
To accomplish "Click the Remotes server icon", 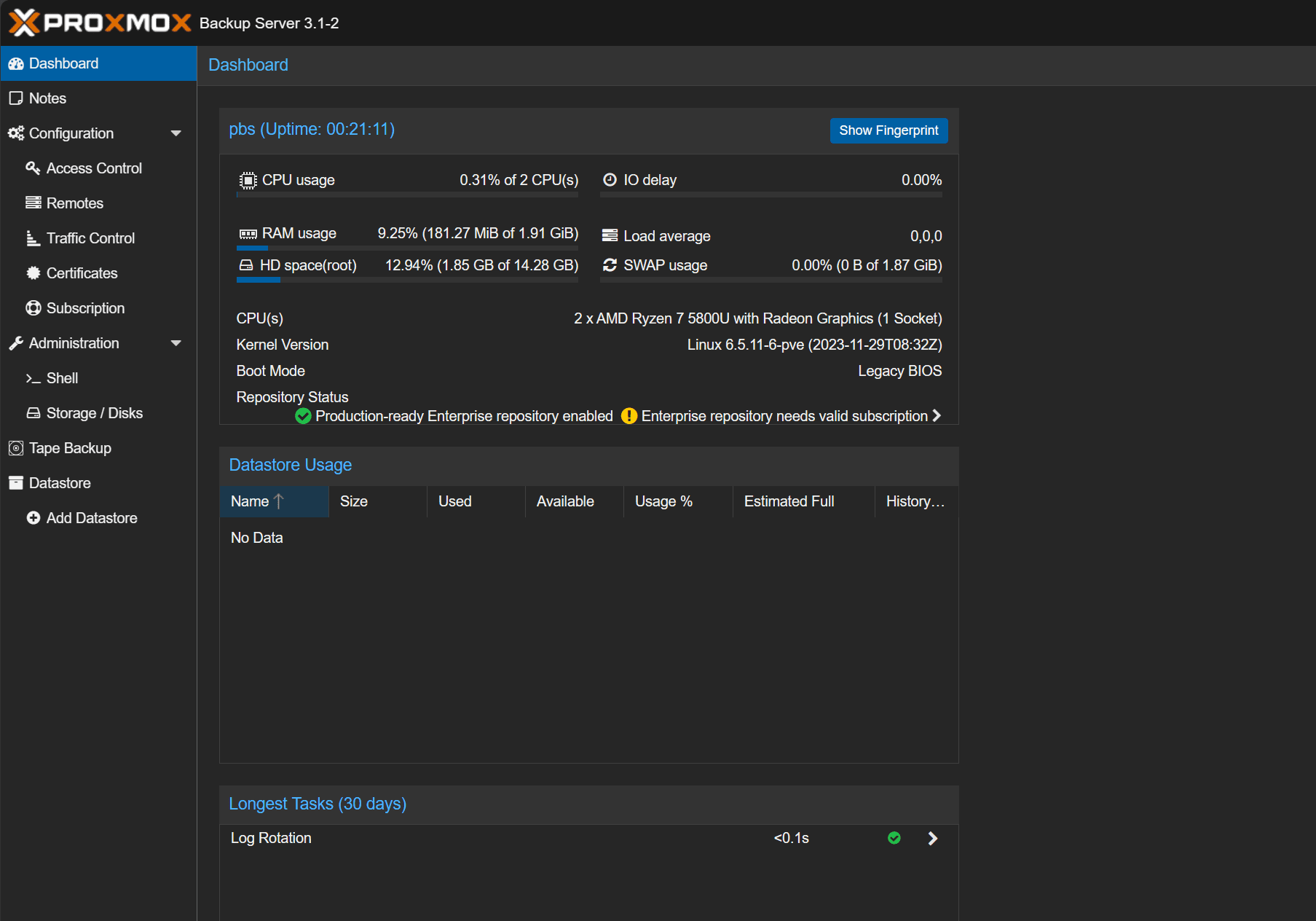I will point(33,203).
